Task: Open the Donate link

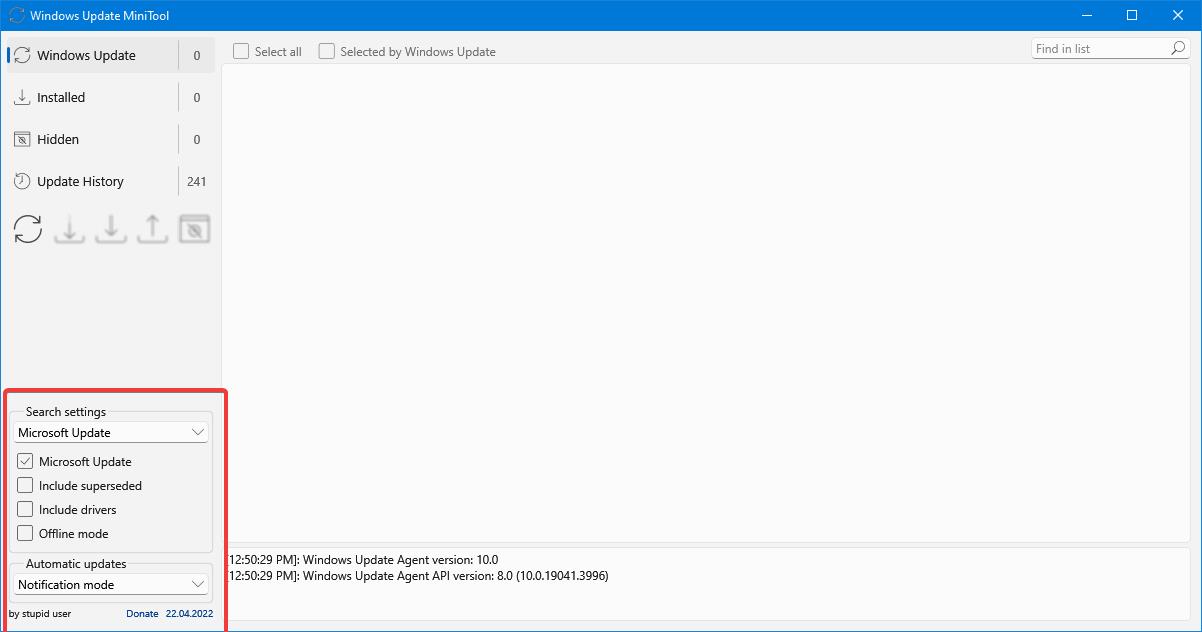Action: pyautogui.click(x=142, y=613)
